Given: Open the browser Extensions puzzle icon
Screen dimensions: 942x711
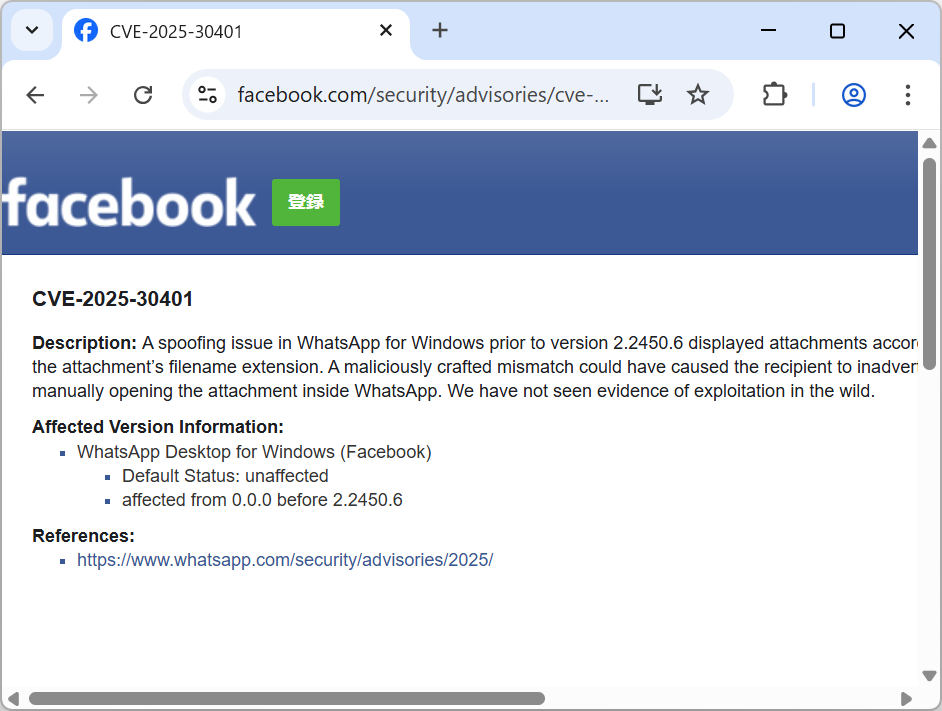Looking at the screenshot, I should 774,94.
